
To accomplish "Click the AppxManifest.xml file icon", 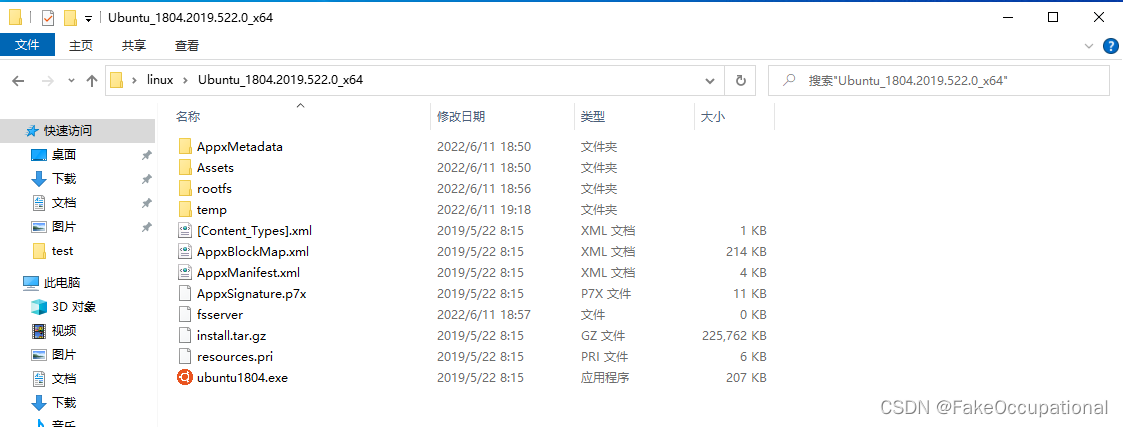I will pyautogui.click(x=185, y=273).
